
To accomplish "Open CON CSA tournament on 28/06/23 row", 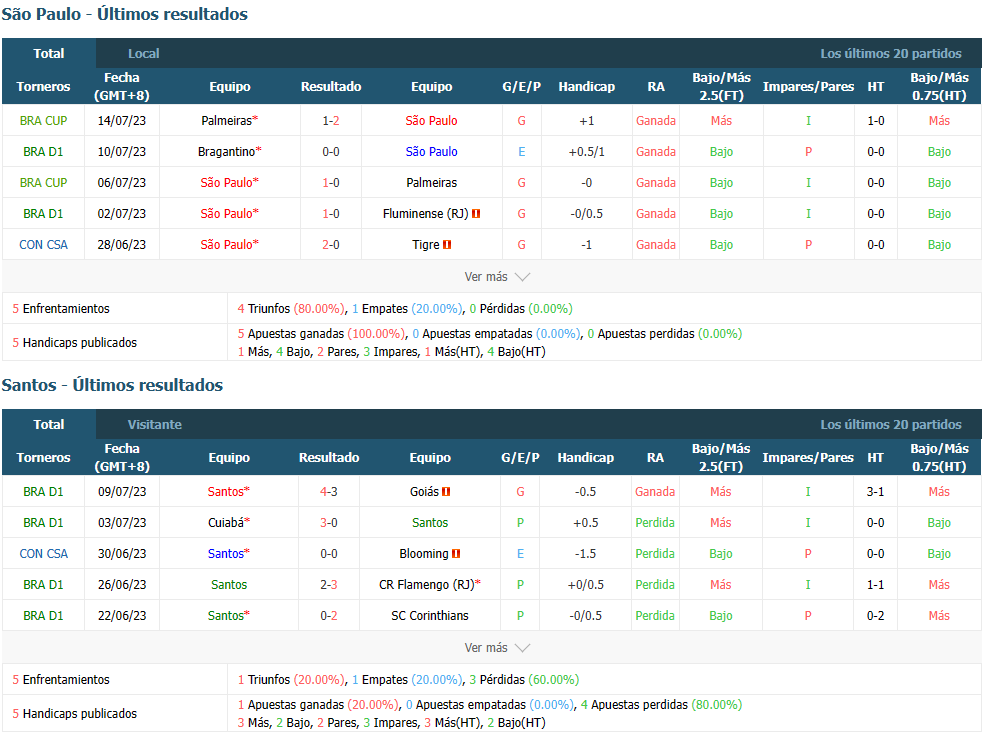I will click(43, 244).
